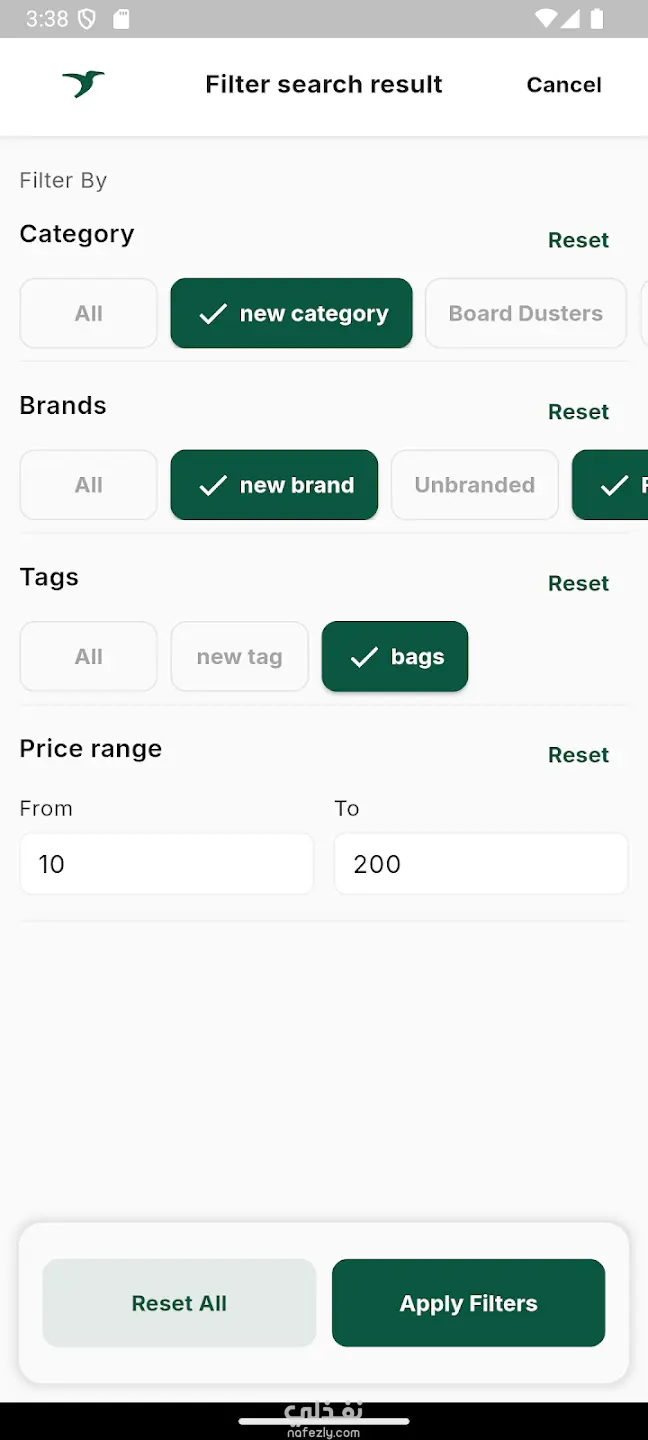This screenshot has width=648, height=1440.
Task: Tap the battery icon in status bar
Action: click(x=597, y=19)
